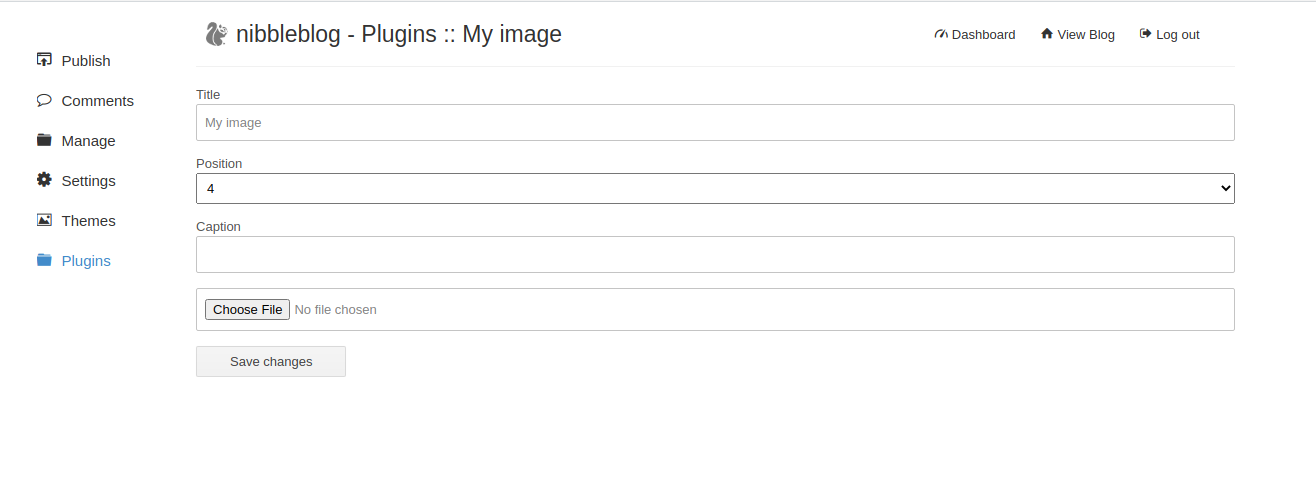Click the Log out arrow icon
The image size is (1316, 503).
tap(1146, 34)
